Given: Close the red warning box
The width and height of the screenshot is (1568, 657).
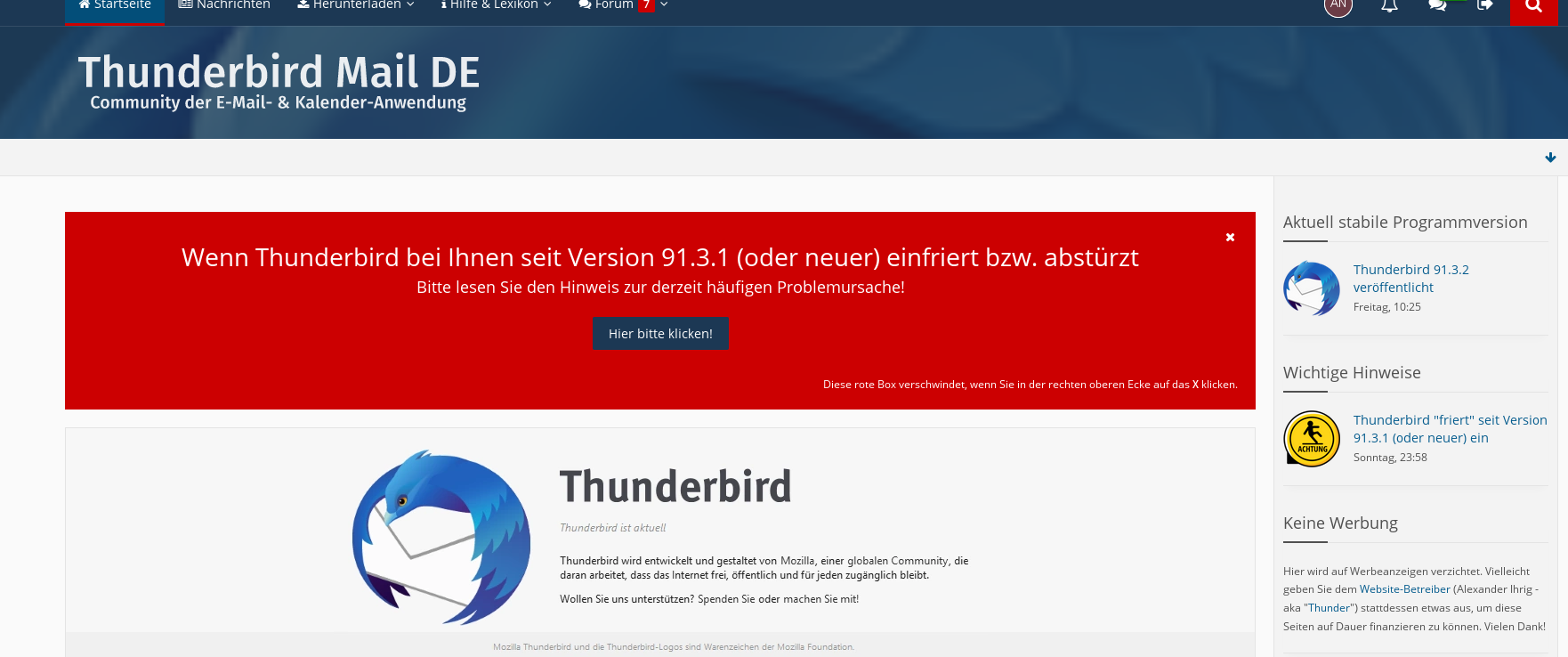Looking at the screenshot, I should tap(1230, 238).
